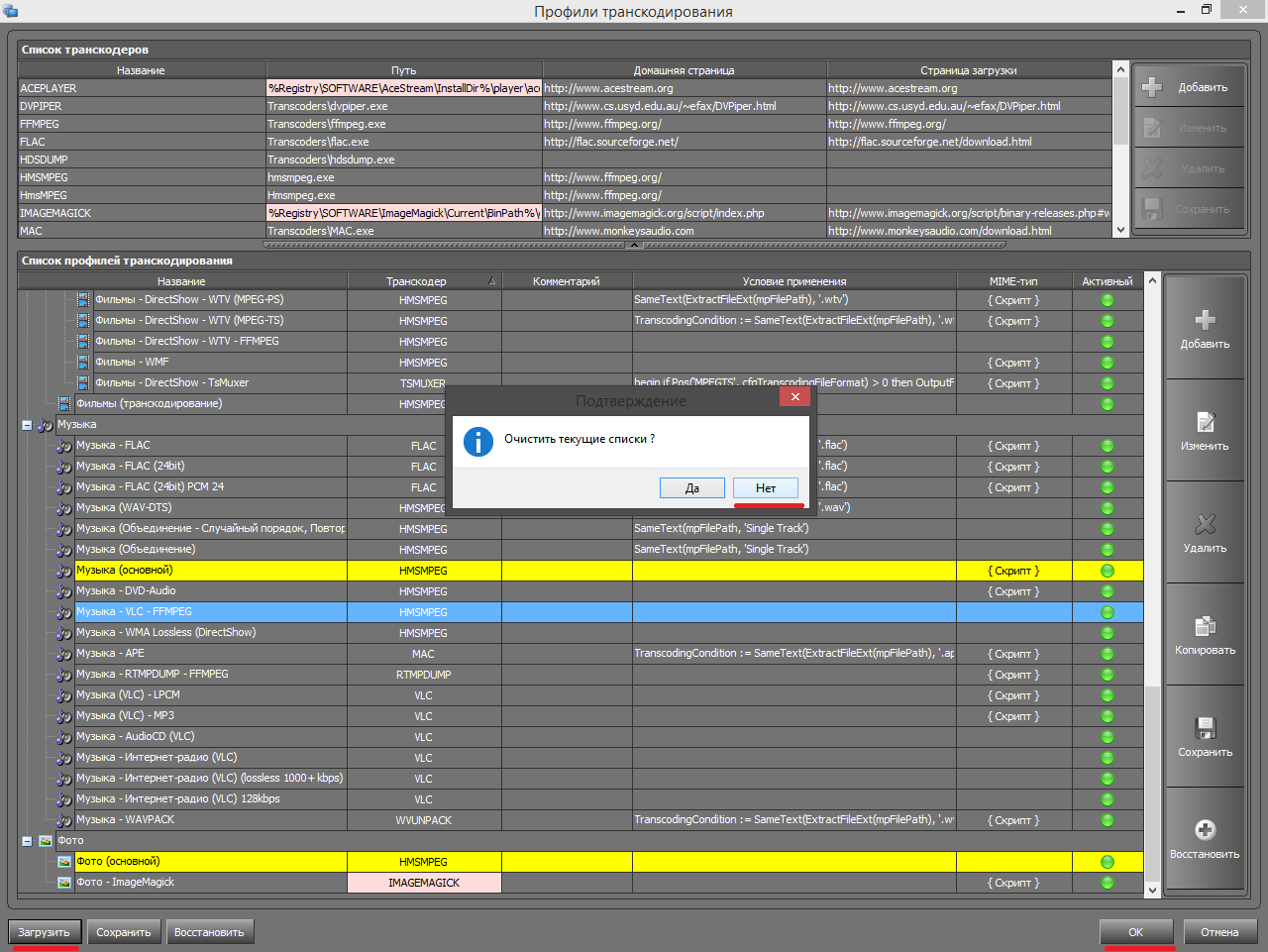
Task: Click the Добавить plus icon in transcoders list
Action: click(1152, 87)
